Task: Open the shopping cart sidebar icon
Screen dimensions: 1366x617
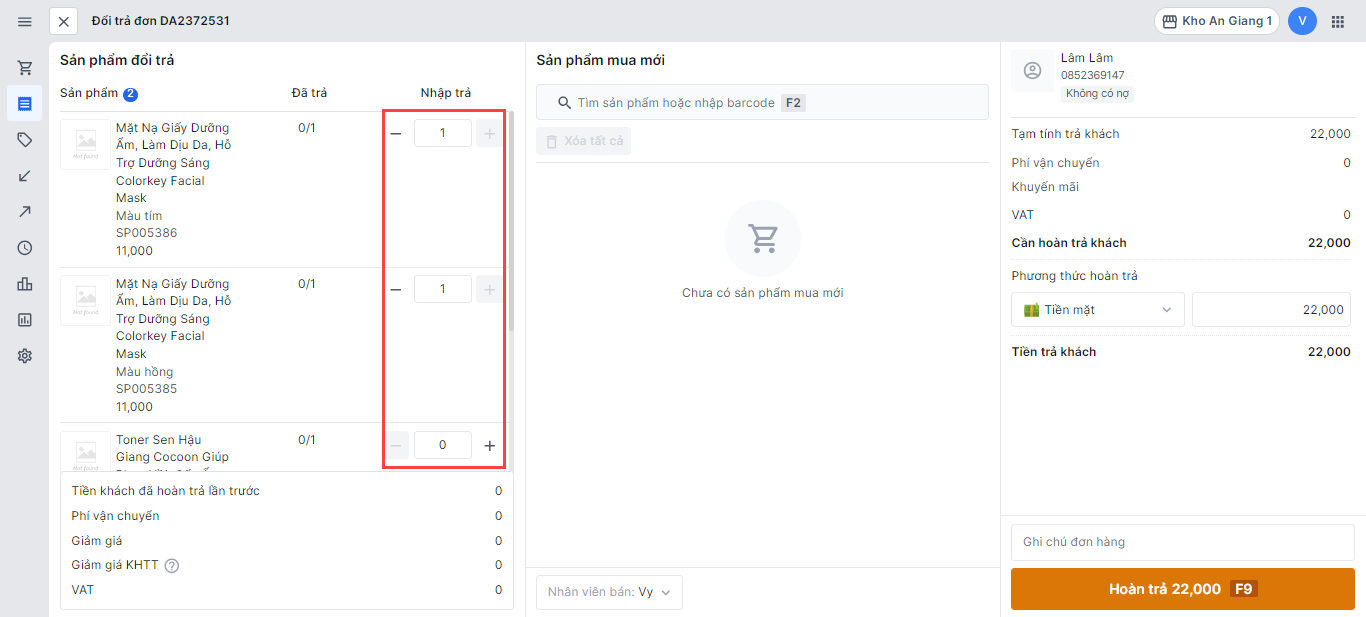Action: tap(25, 68)
